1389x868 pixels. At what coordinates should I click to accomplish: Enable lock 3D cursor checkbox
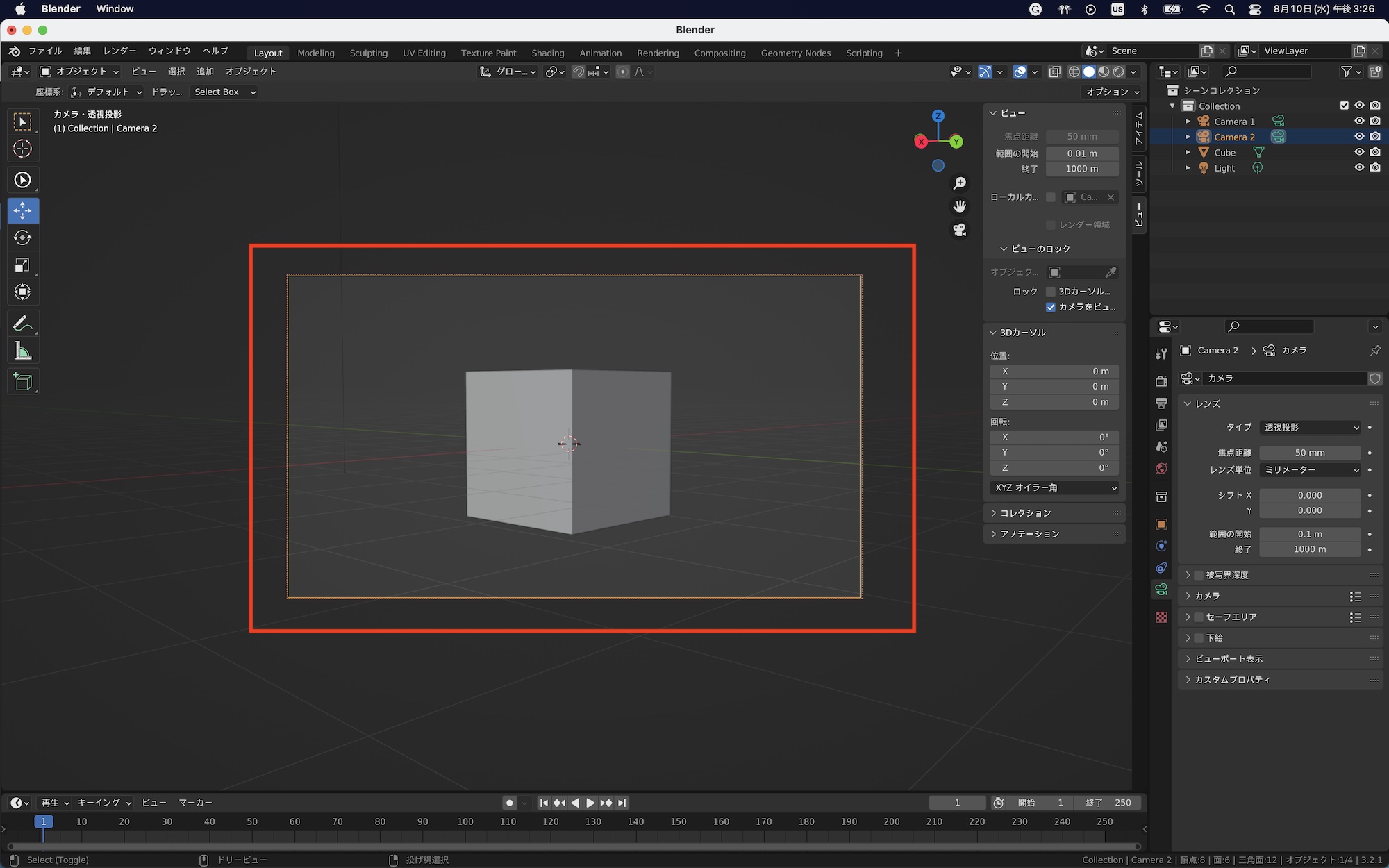(x=1051, y=292)
